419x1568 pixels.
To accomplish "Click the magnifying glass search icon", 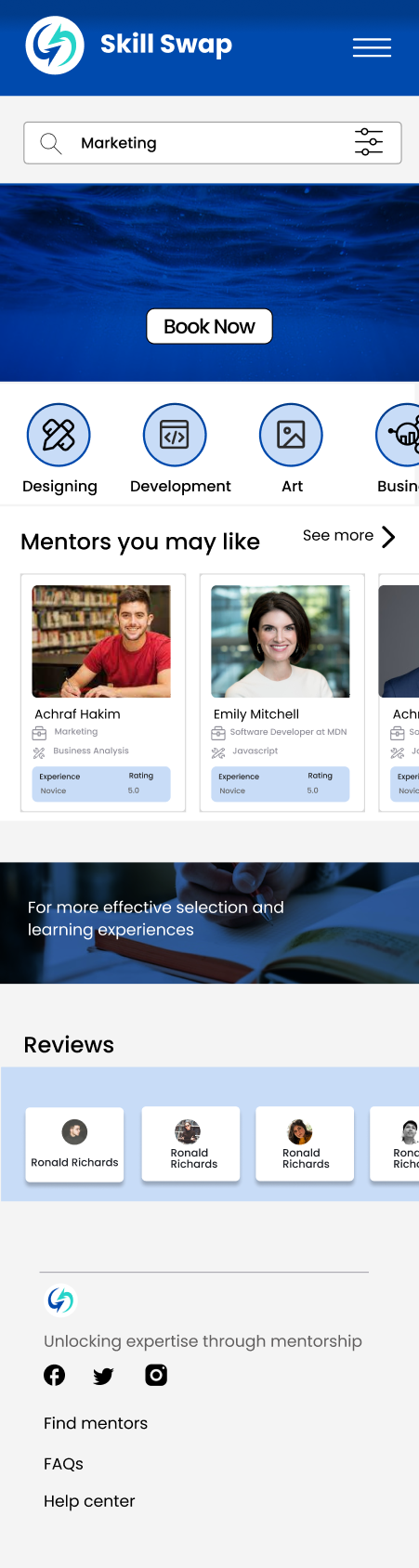I will pyautogui.click(x=51, y=143).
